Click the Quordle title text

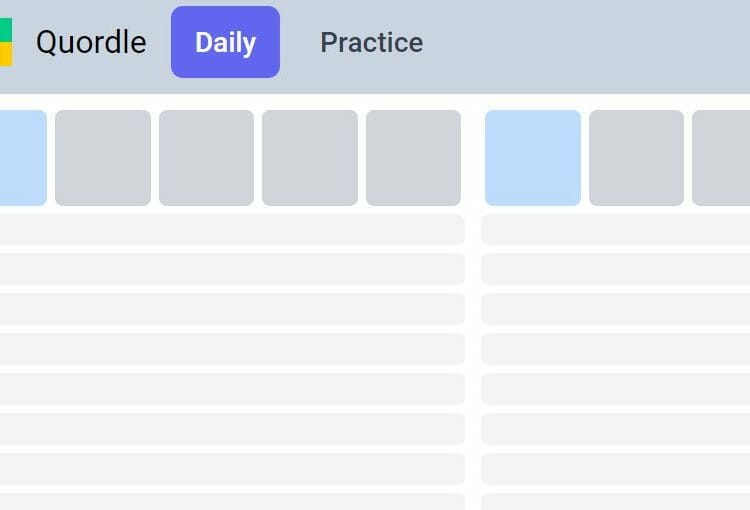pyautogui.click(x=91, y=42)
